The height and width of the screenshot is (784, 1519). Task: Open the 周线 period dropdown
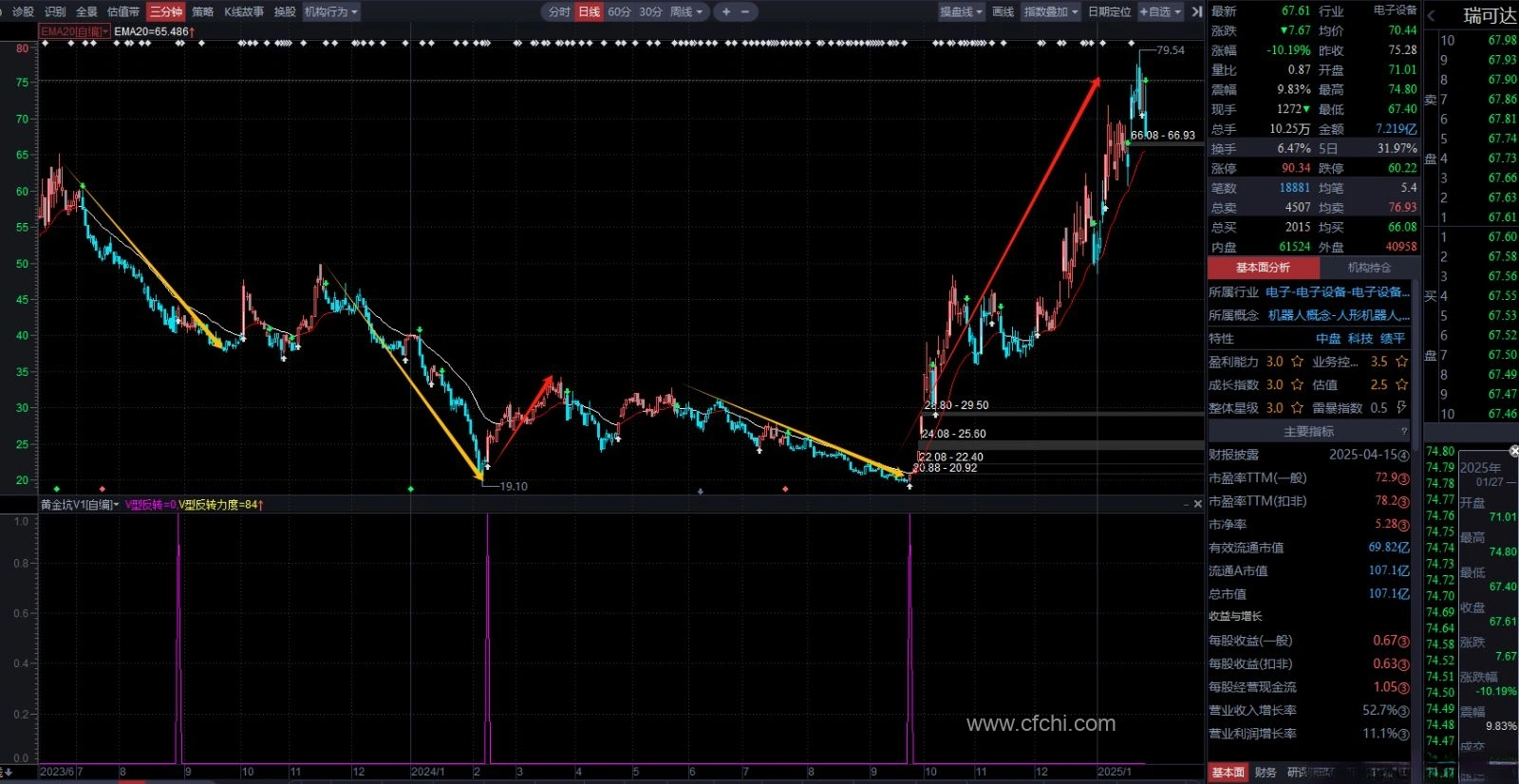click(687, 11)
